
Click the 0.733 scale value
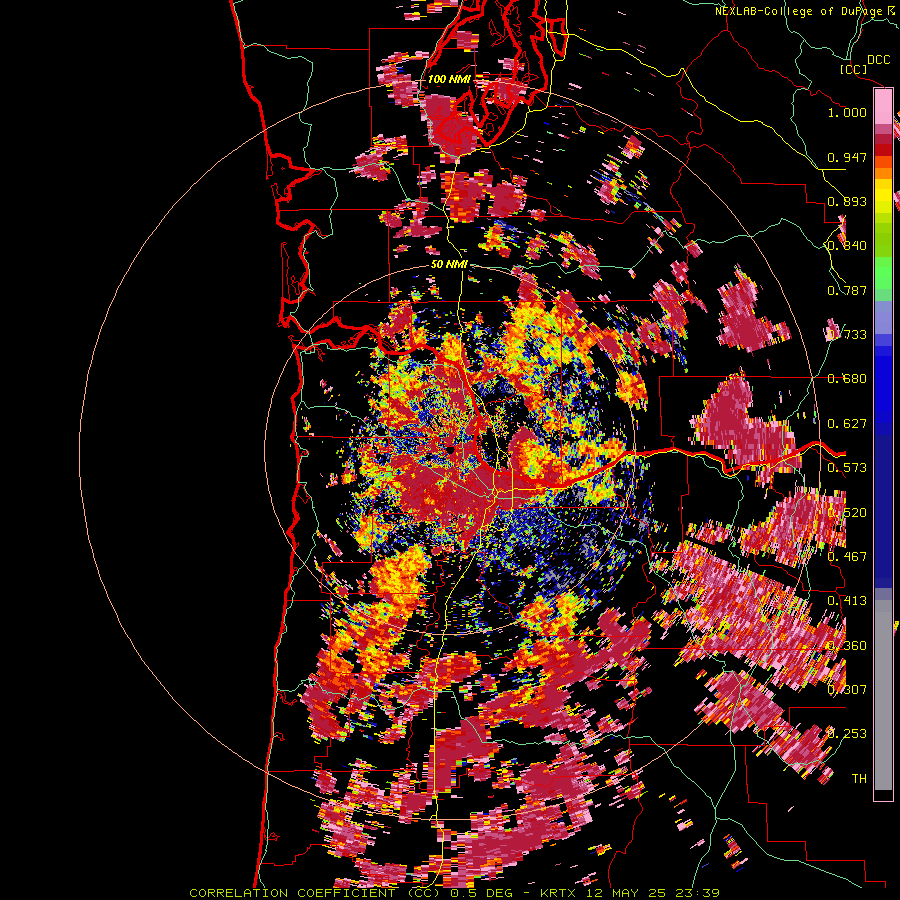pos(847,335)
